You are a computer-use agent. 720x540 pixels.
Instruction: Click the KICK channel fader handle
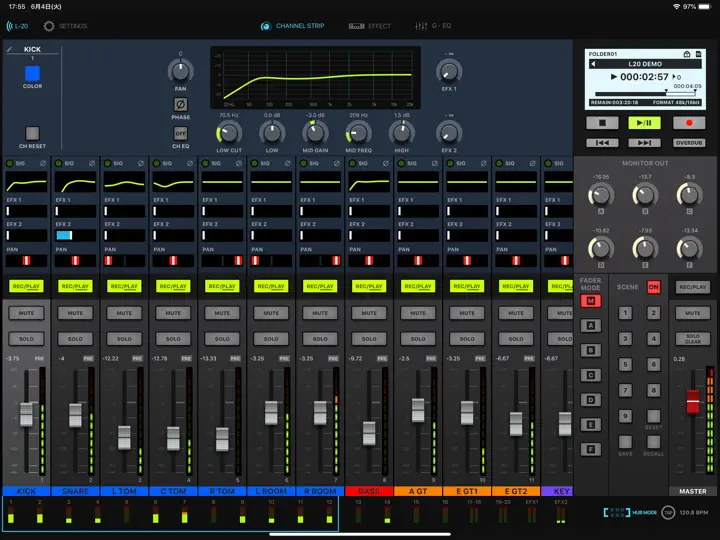(26, 414)
